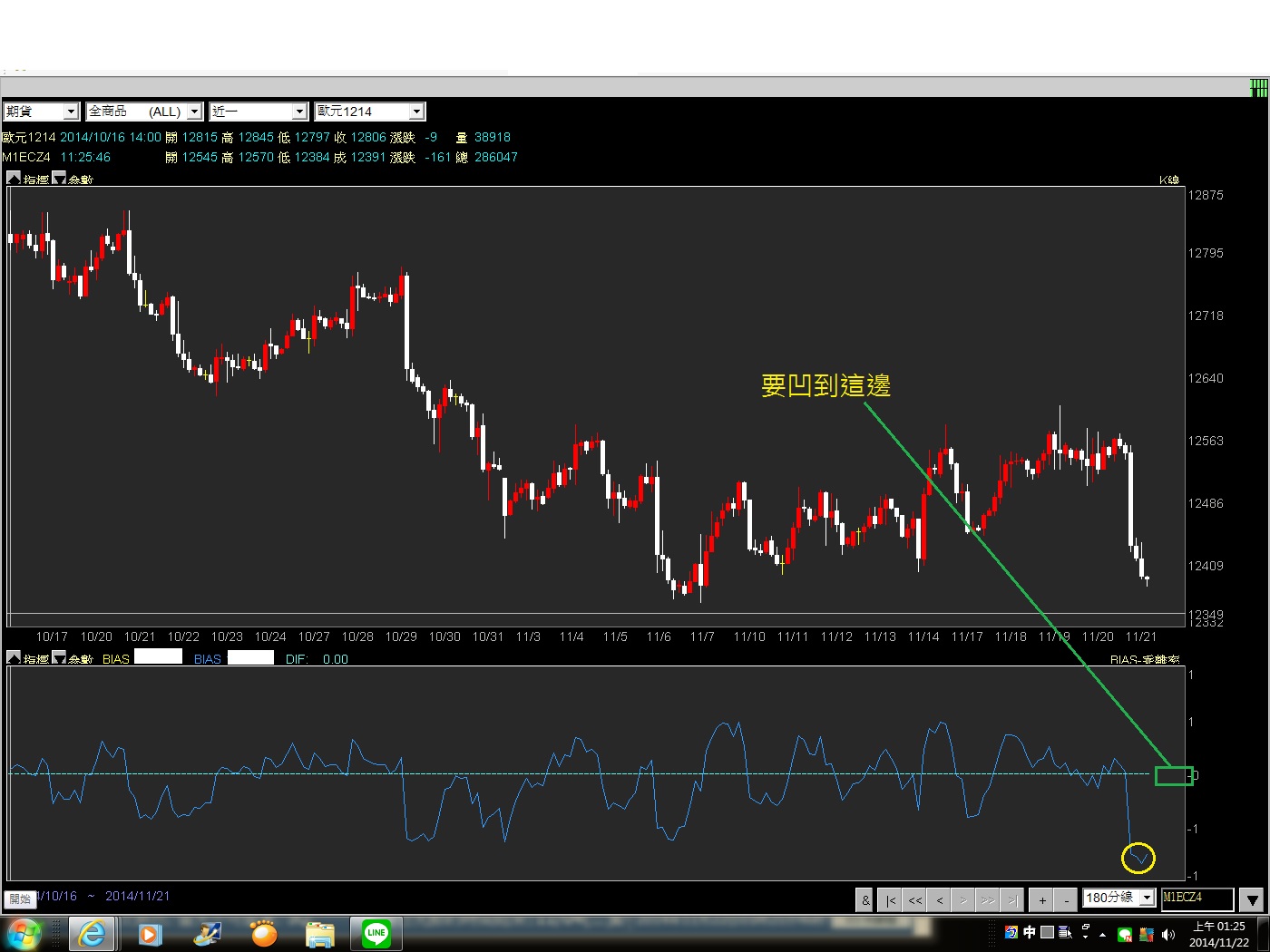This screenshot has height=952, width=1270.
Task: Click the > step forward button
Action: coord(963,899)
